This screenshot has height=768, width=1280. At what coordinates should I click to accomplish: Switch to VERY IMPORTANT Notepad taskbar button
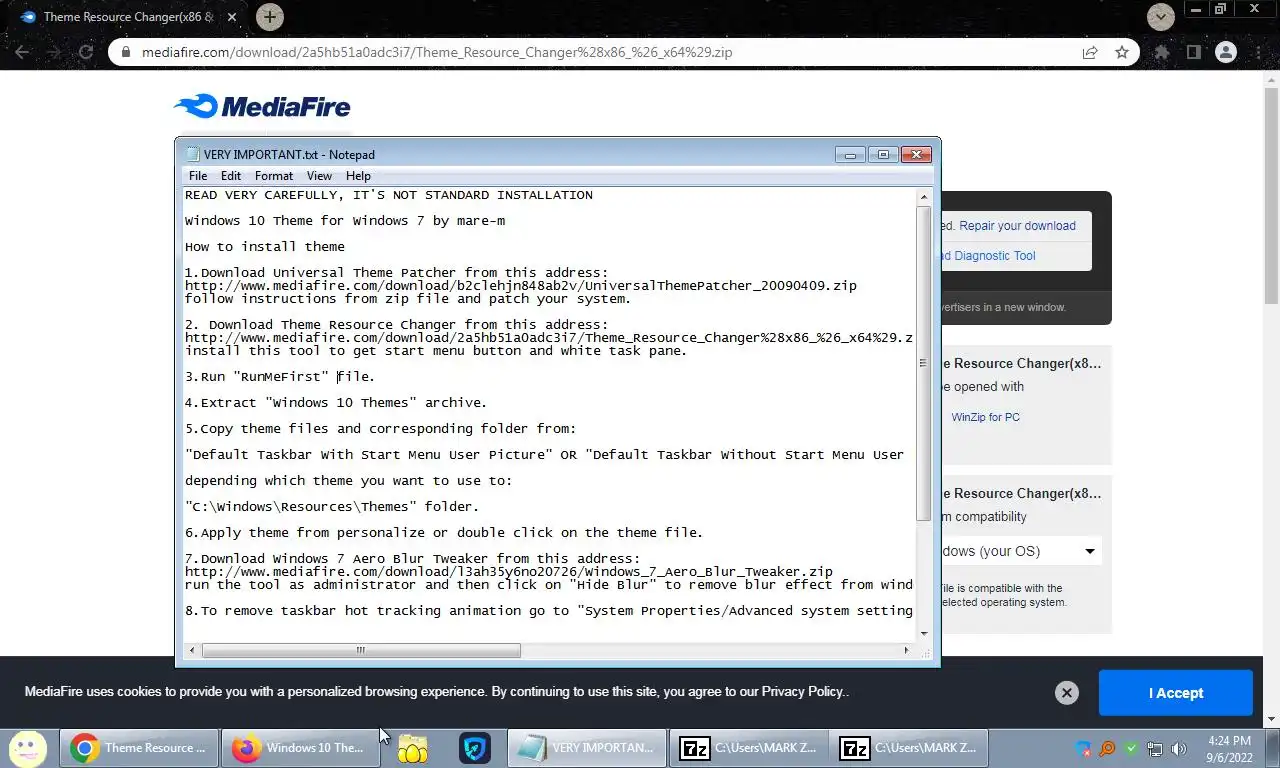(588, 748)
